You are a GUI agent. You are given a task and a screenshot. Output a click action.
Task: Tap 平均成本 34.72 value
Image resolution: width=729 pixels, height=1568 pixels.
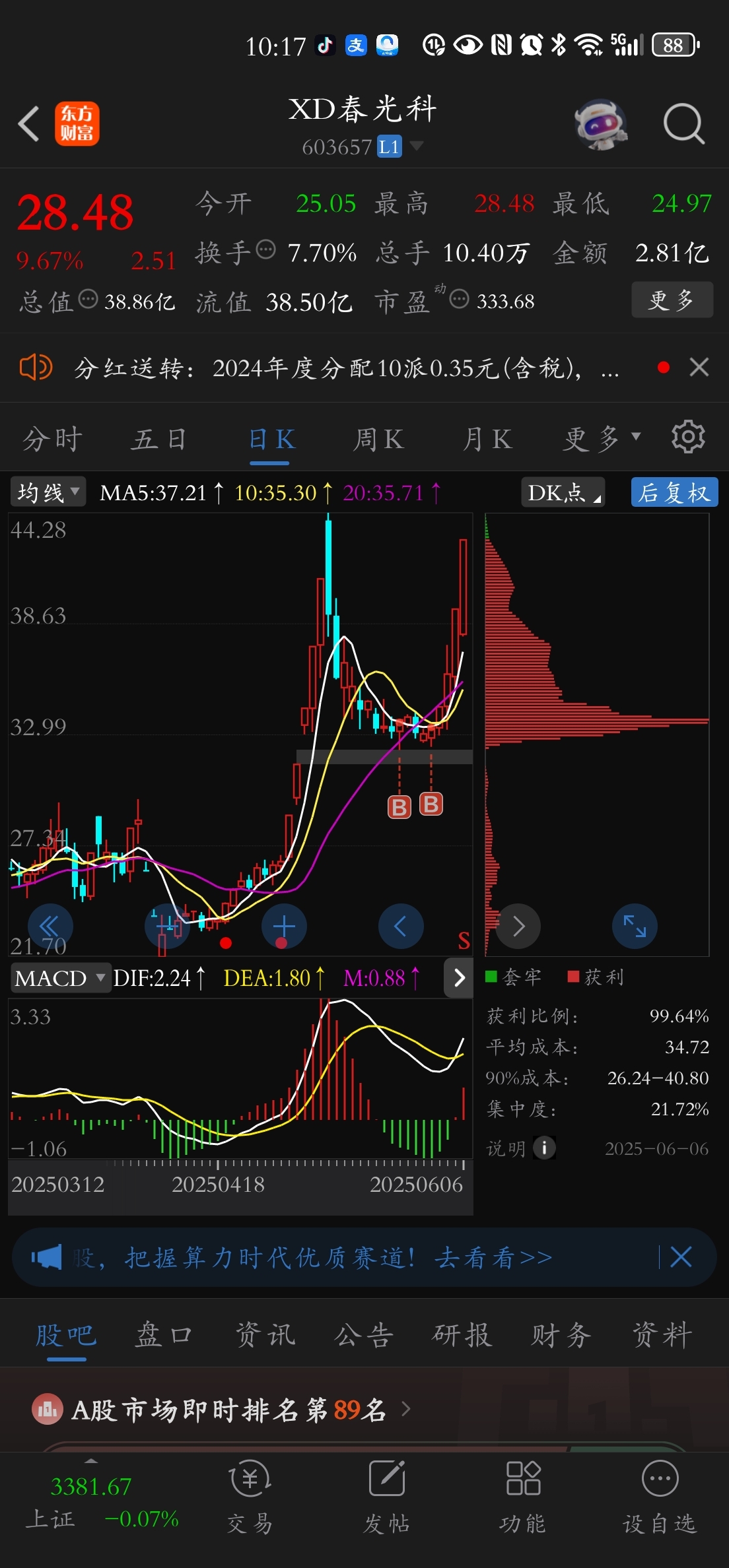pyautogui.click(x=687, y=1047)
